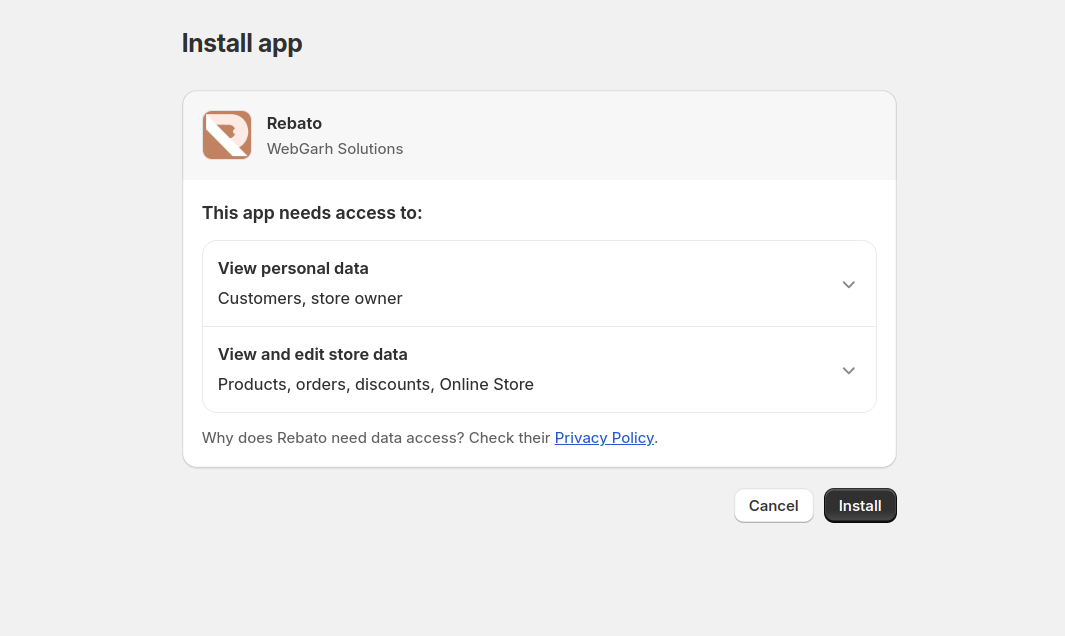Click the Rebato app logo icon
1065x636 pixels.
click(x=226, y=135)
